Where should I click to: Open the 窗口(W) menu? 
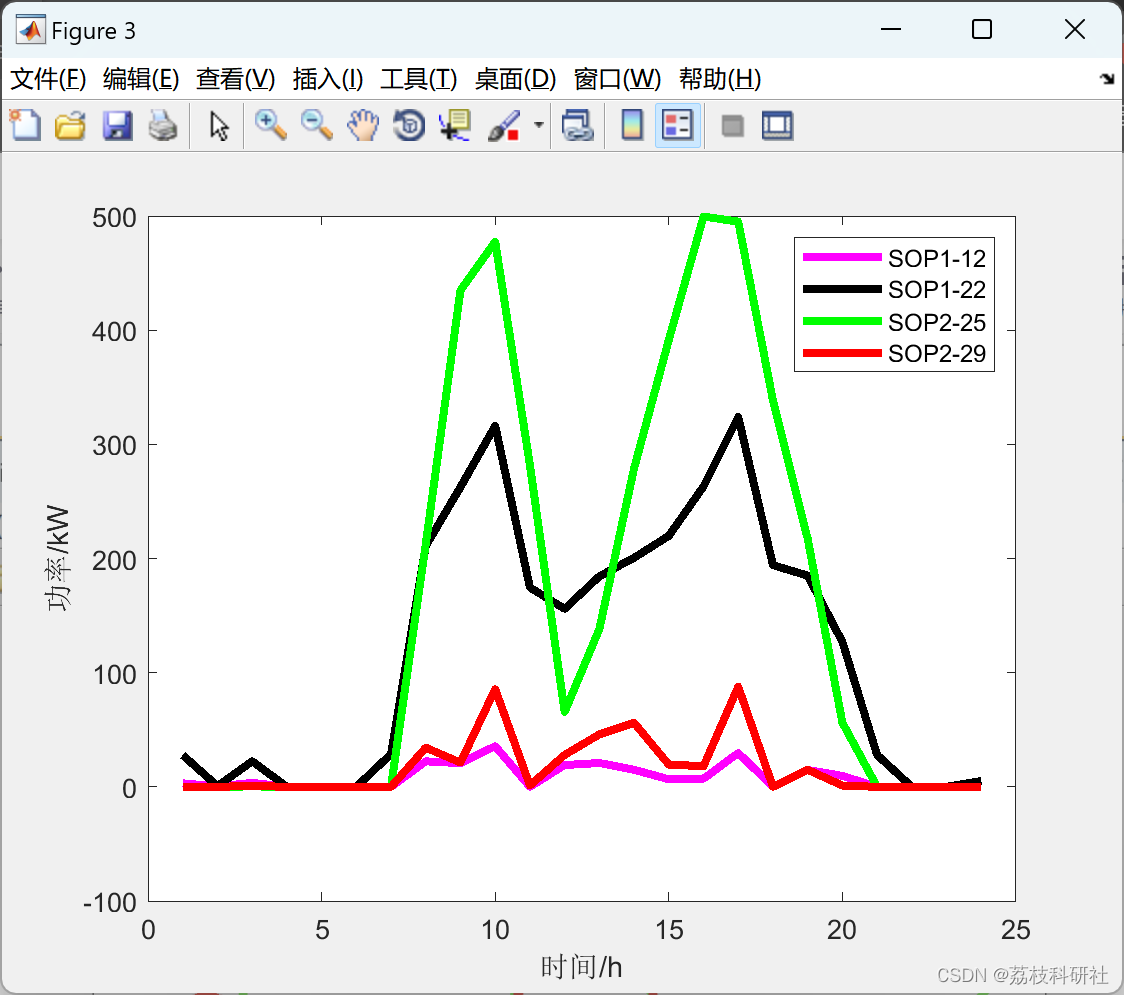pyautogui.click(x=617, y=79)
